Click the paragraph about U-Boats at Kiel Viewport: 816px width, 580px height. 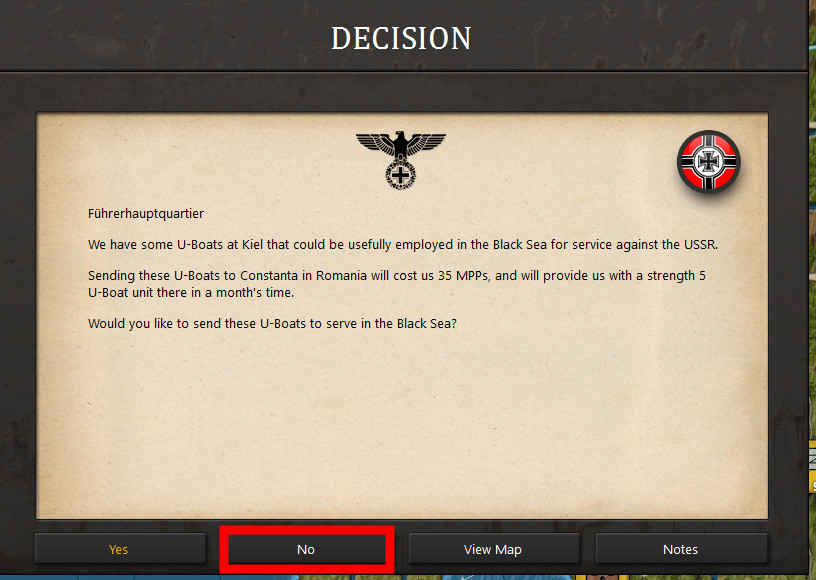403,244
